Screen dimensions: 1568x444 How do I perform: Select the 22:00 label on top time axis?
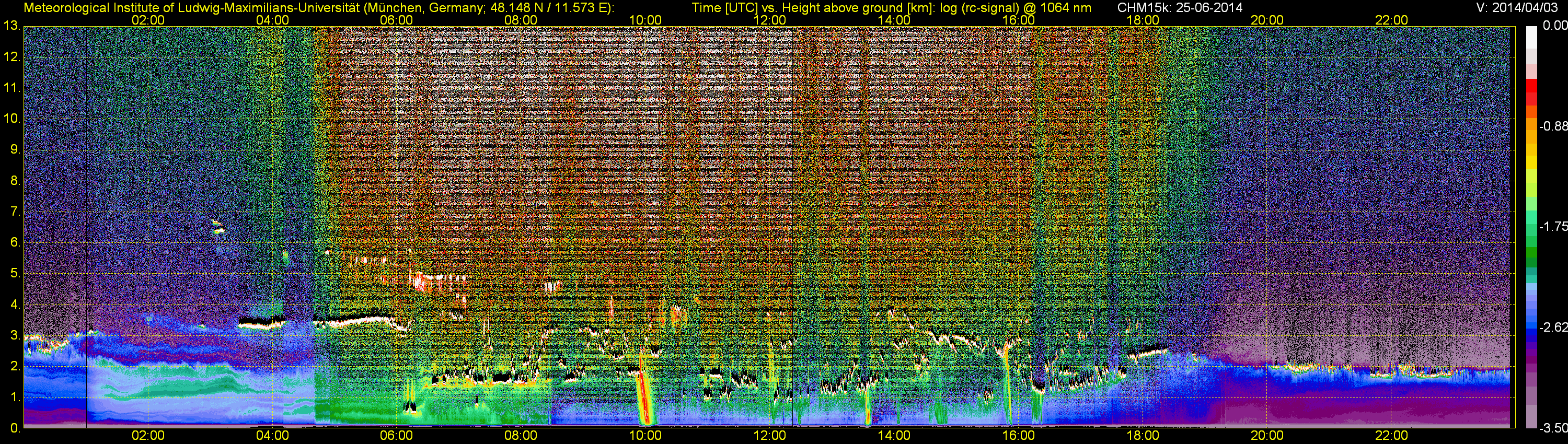pos(1391,20)
